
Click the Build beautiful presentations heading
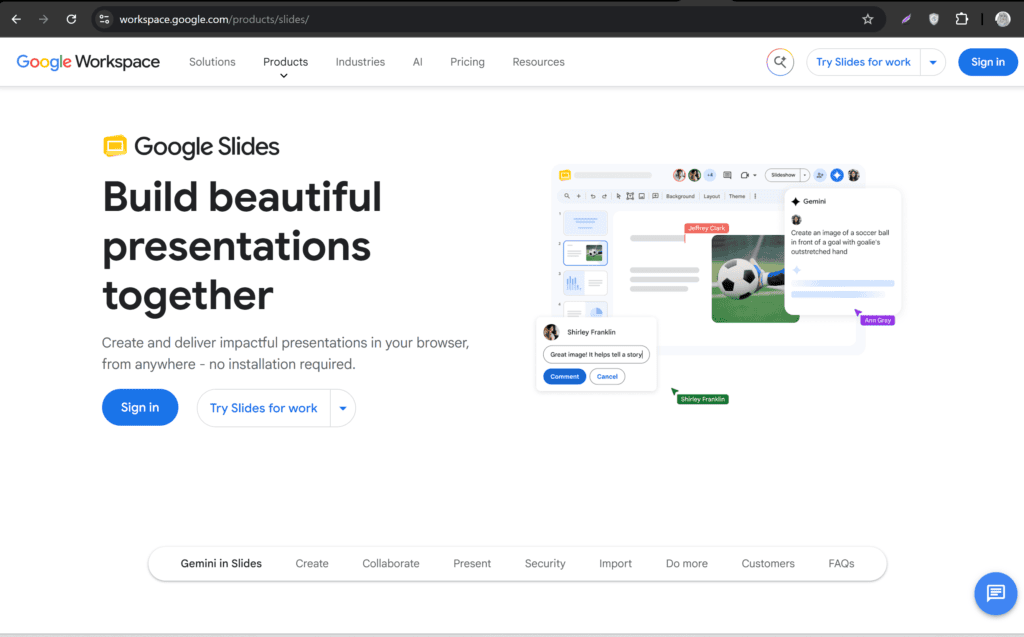click(242, 246)
